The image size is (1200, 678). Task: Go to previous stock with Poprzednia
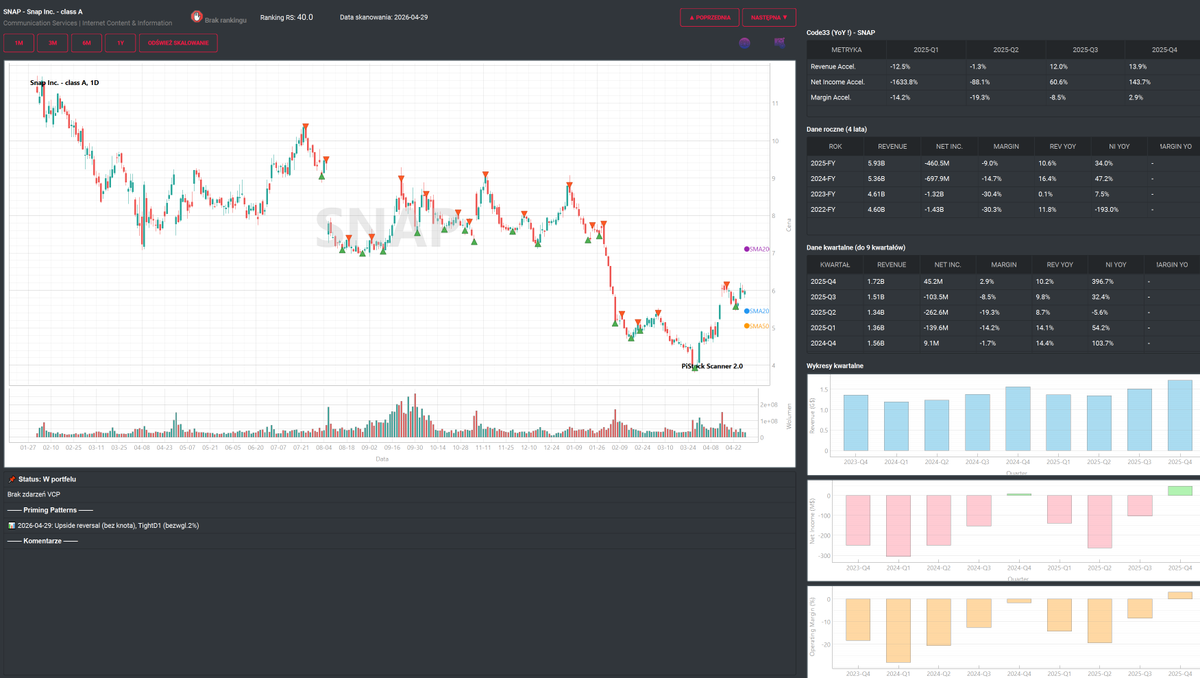710,17
